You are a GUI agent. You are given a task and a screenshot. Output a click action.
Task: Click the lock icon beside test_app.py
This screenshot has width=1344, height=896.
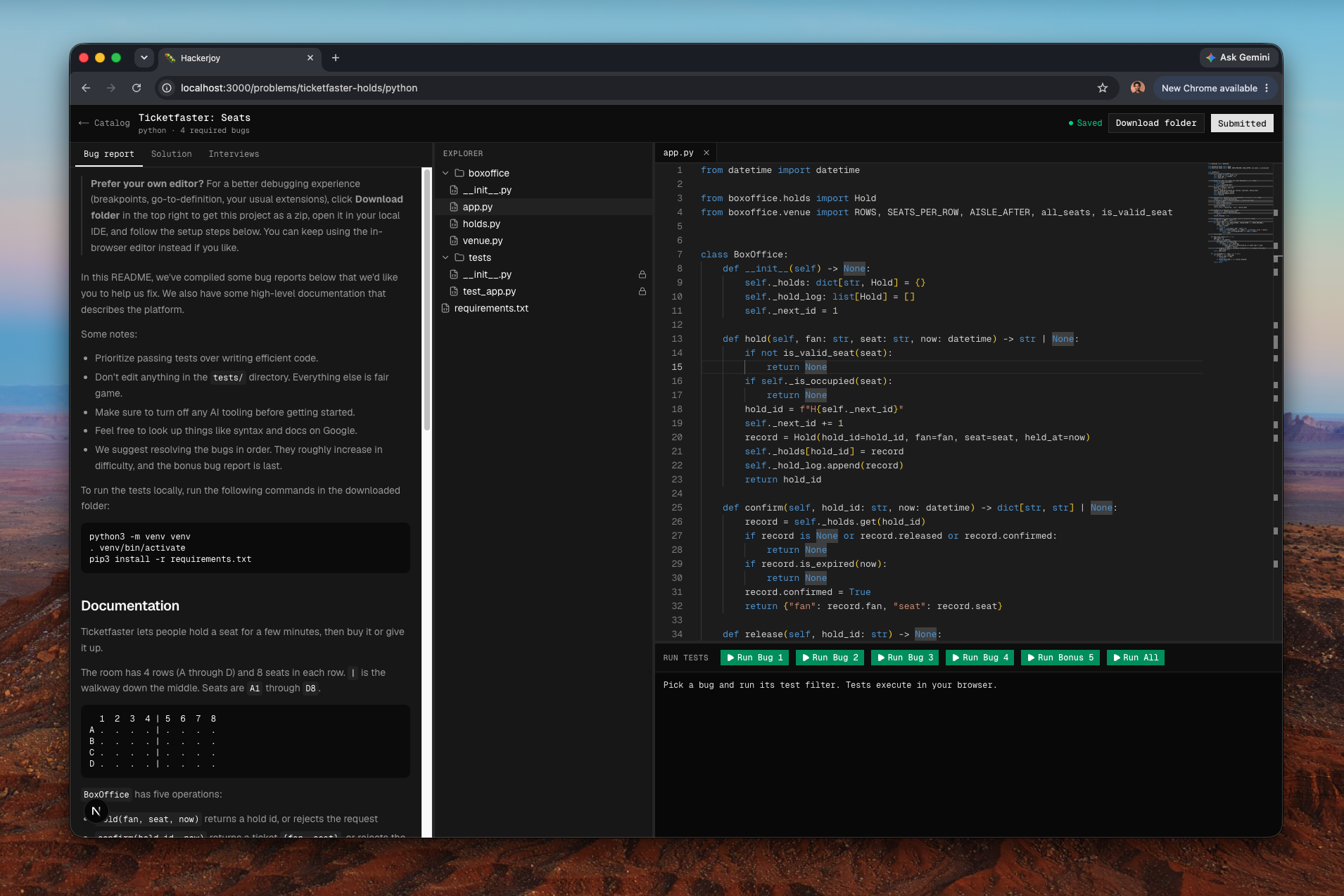pyautogui.click(x=642, y=291)
